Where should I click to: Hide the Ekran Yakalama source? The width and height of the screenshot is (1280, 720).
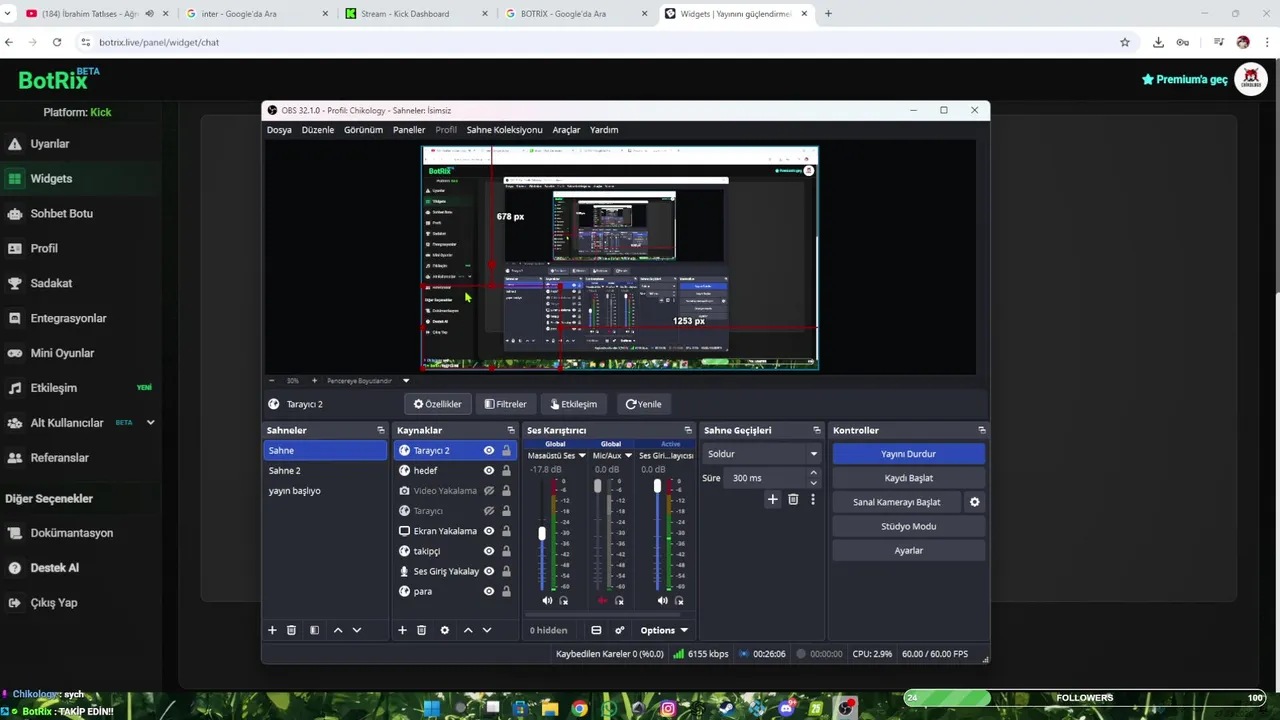tap(489, 531)
